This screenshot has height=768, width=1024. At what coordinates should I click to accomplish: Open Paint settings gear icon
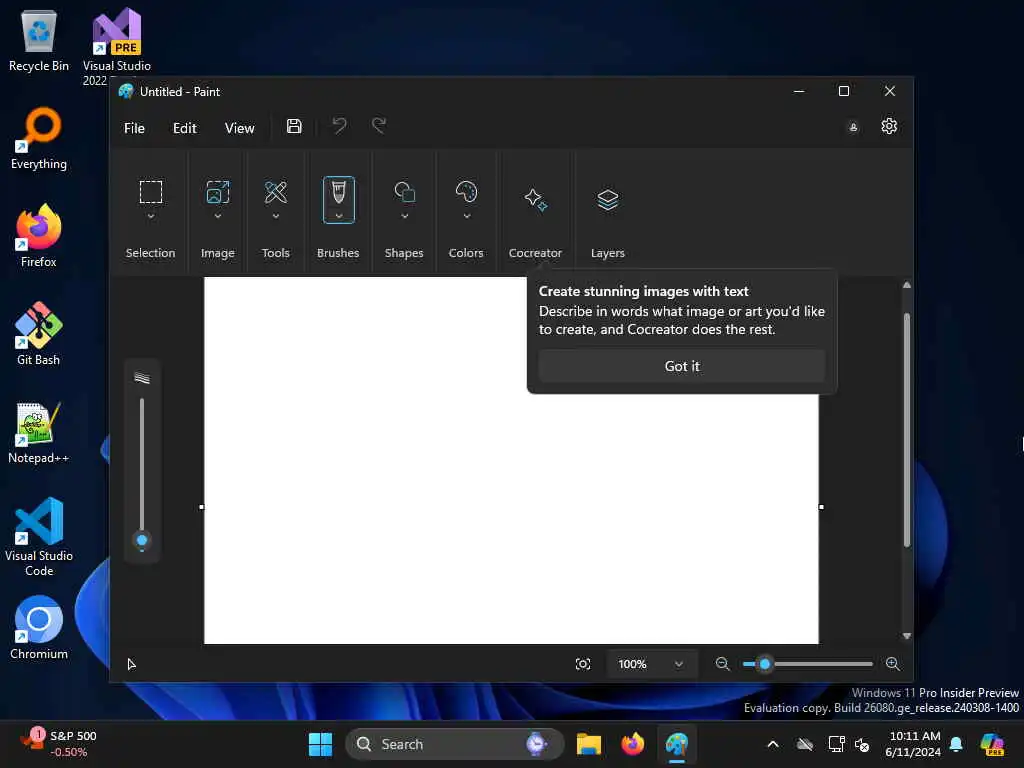point(889,126)
